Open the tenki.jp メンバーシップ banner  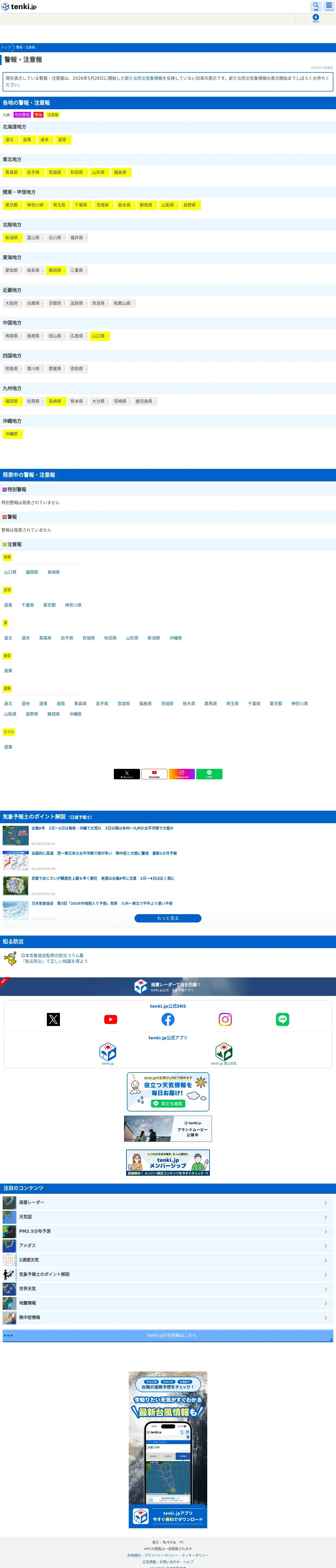pos(168,1163)
